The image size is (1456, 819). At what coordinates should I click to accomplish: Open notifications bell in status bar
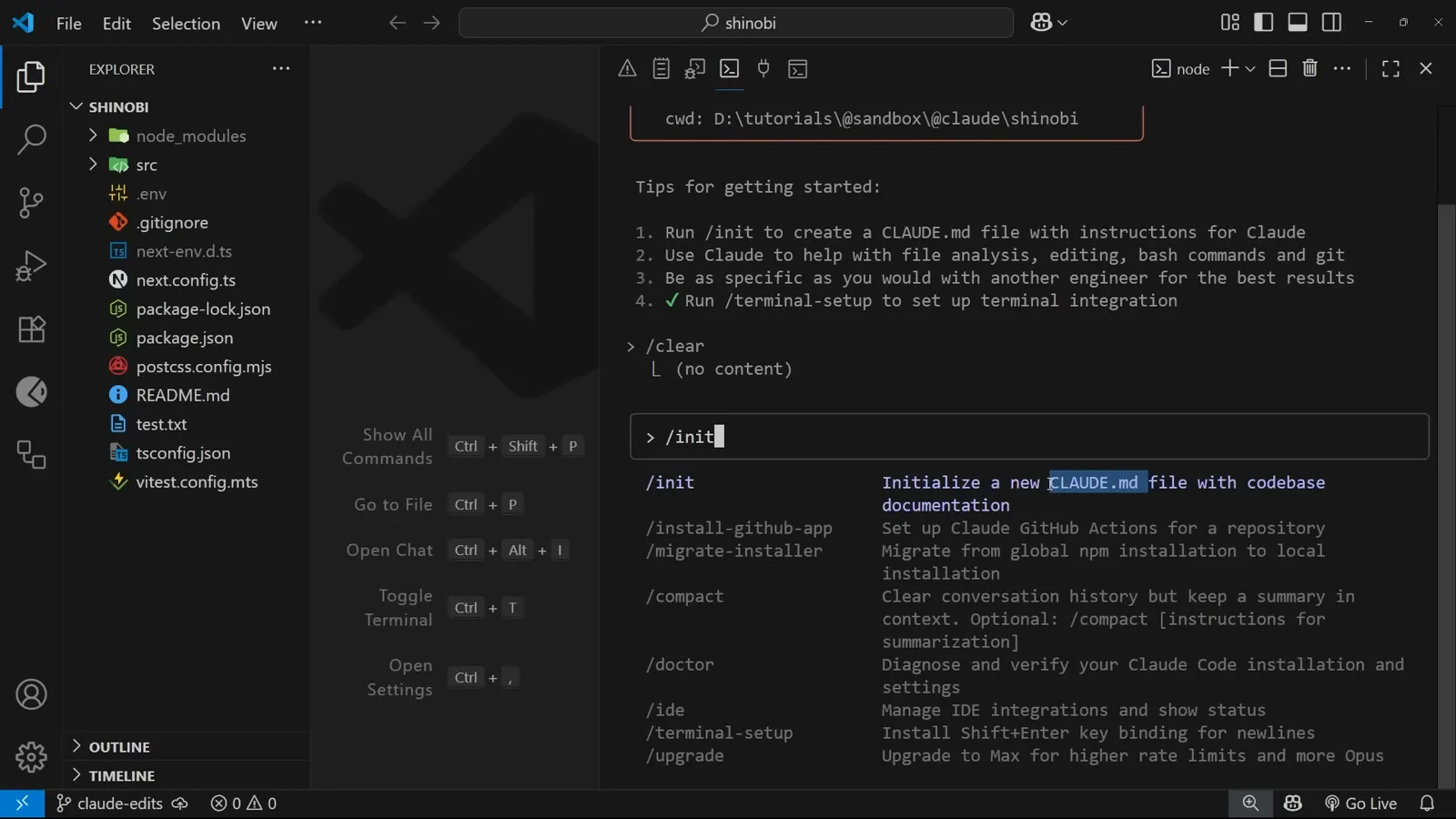pos(1427,804)
